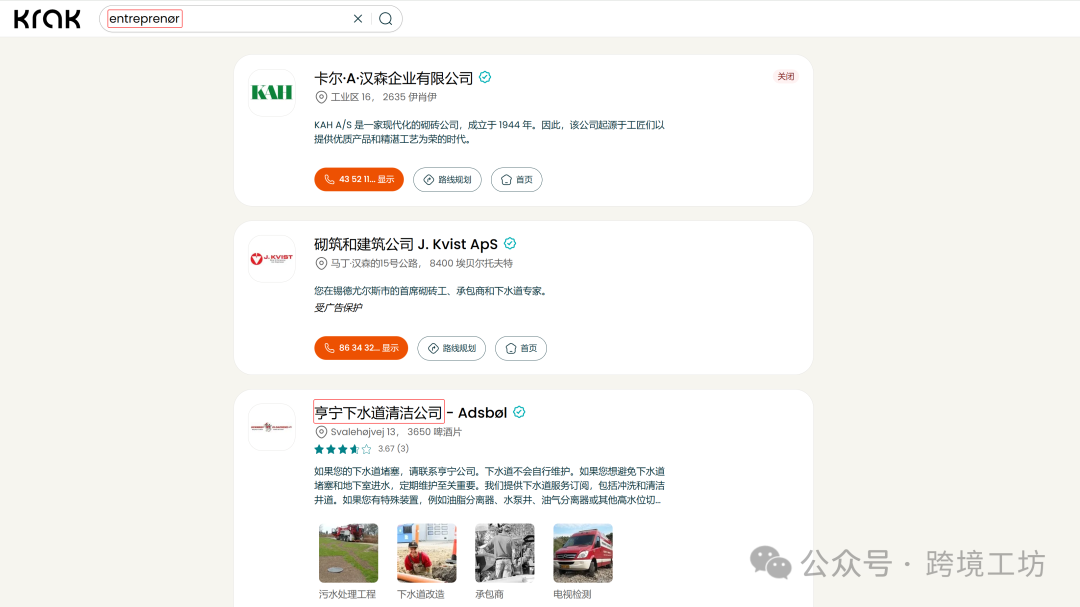The height and width of the screenshot is (607, 1080).
Task: Click the Krak logo
Action: pyautogui.click(x=47, y=18)
